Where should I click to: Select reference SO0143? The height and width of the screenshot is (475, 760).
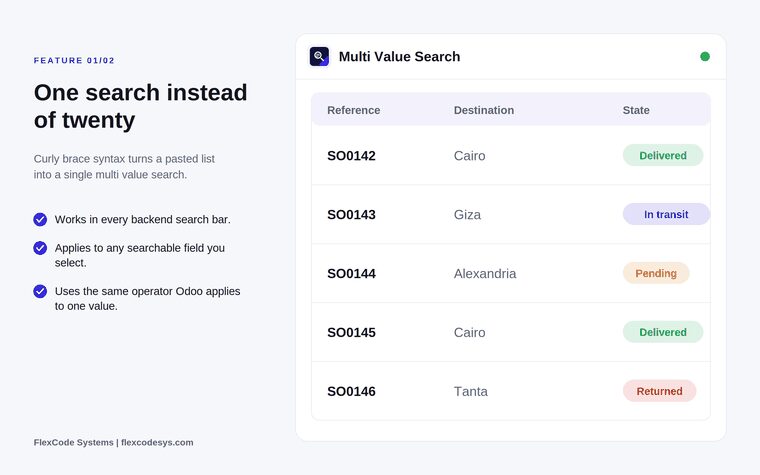[x=351, y=215]
